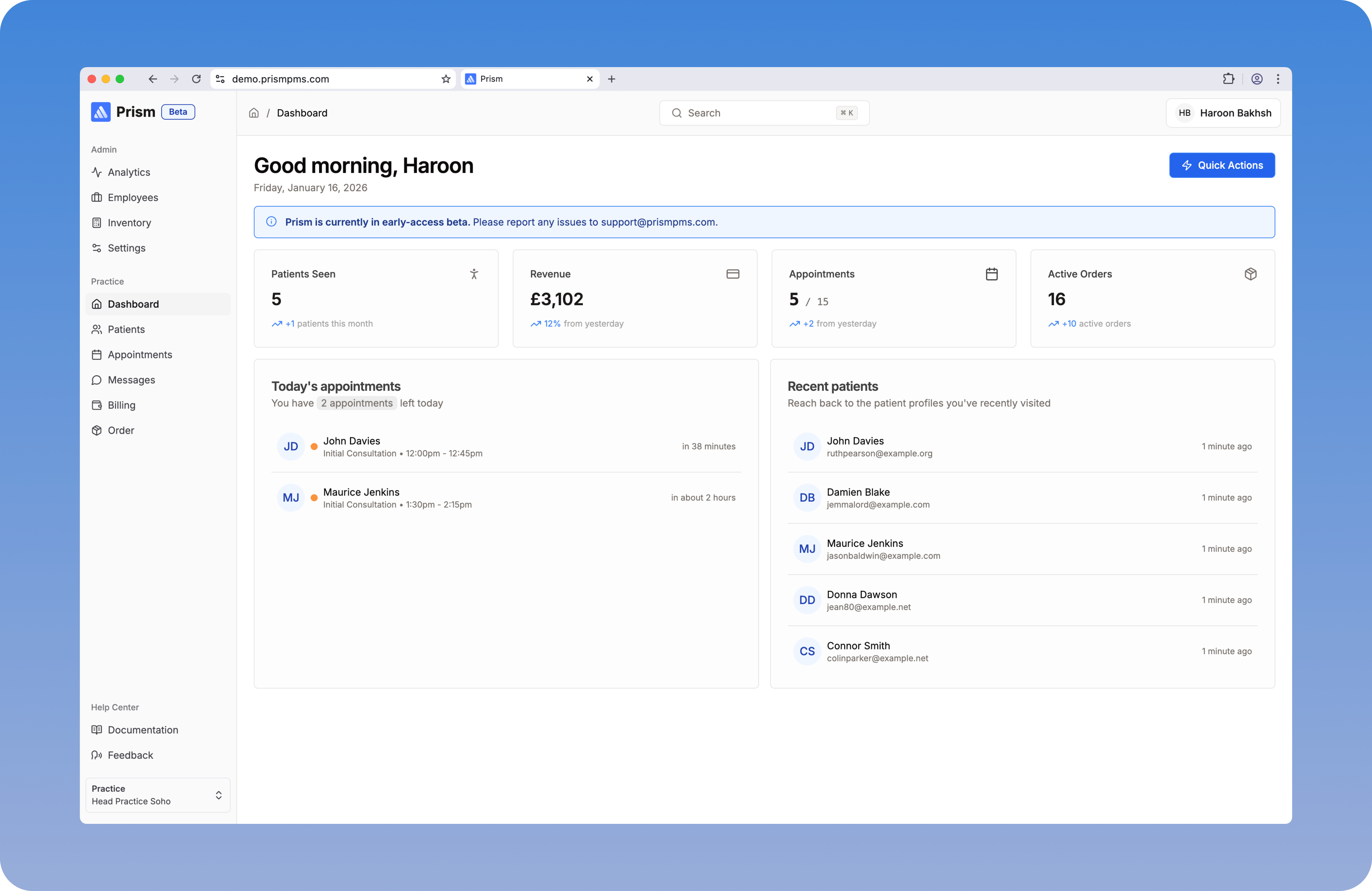Screen dimensions: 1372x891
Task: Open Documentation help link
Action: (142, 729)
